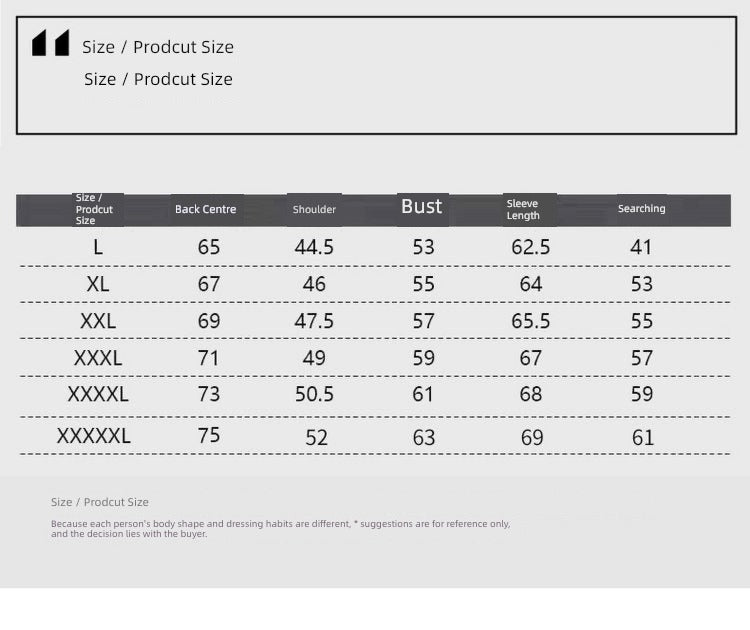The image size is (750, 630).
Task: Click the footer "Size / Prodcut Size" caption
Action: click(x=100, y=502)
